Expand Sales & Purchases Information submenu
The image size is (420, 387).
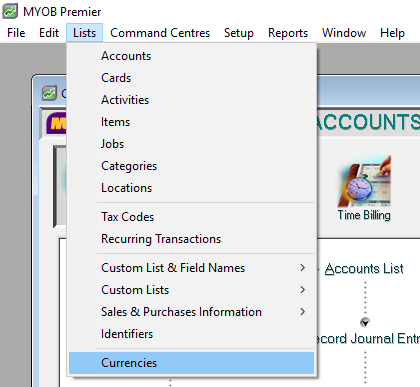191,312
